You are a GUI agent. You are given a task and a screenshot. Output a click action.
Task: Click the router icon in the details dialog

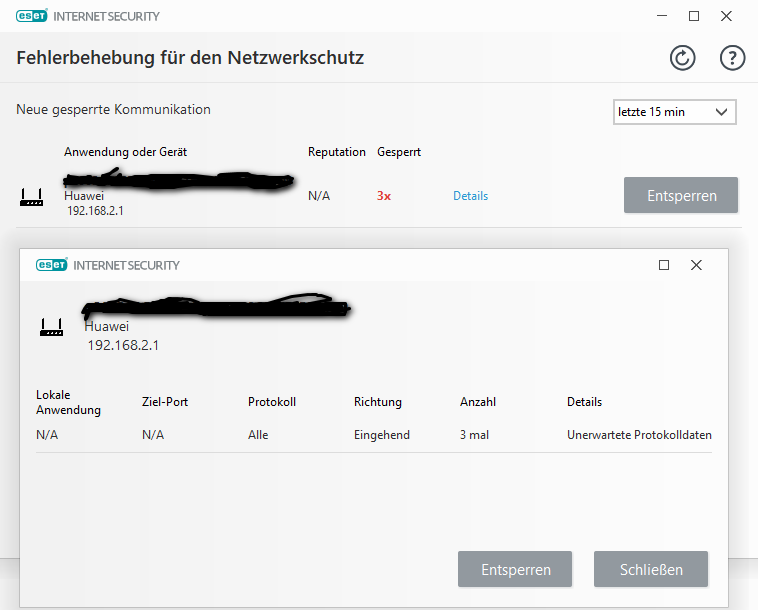tap(51, 327)
